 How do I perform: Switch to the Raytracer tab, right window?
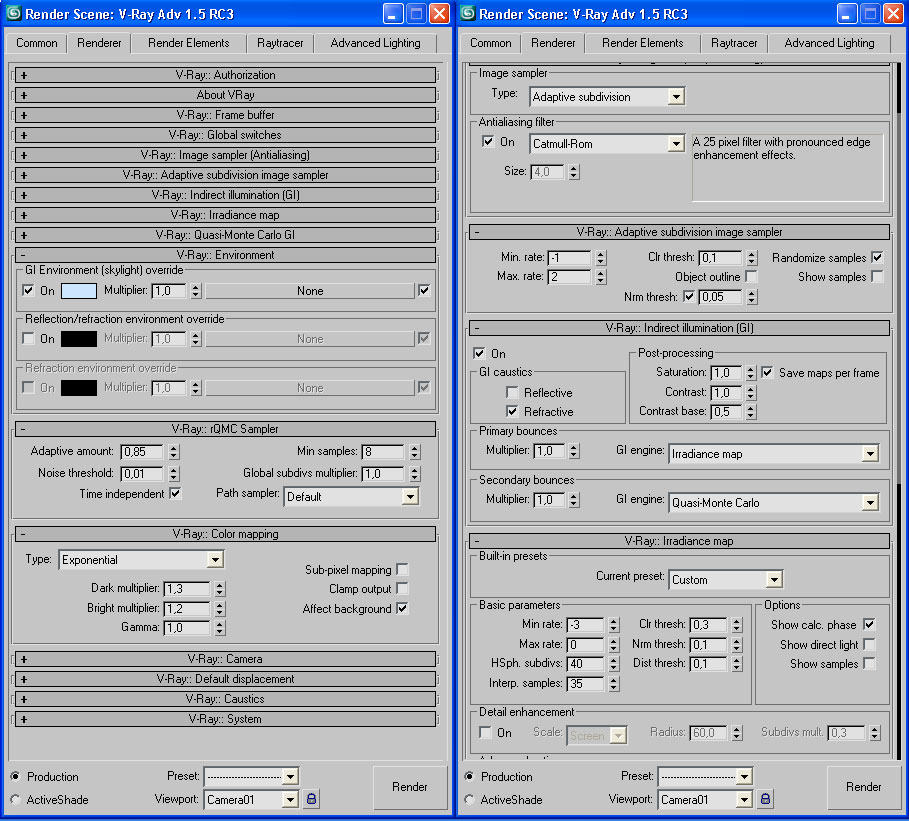734,43
